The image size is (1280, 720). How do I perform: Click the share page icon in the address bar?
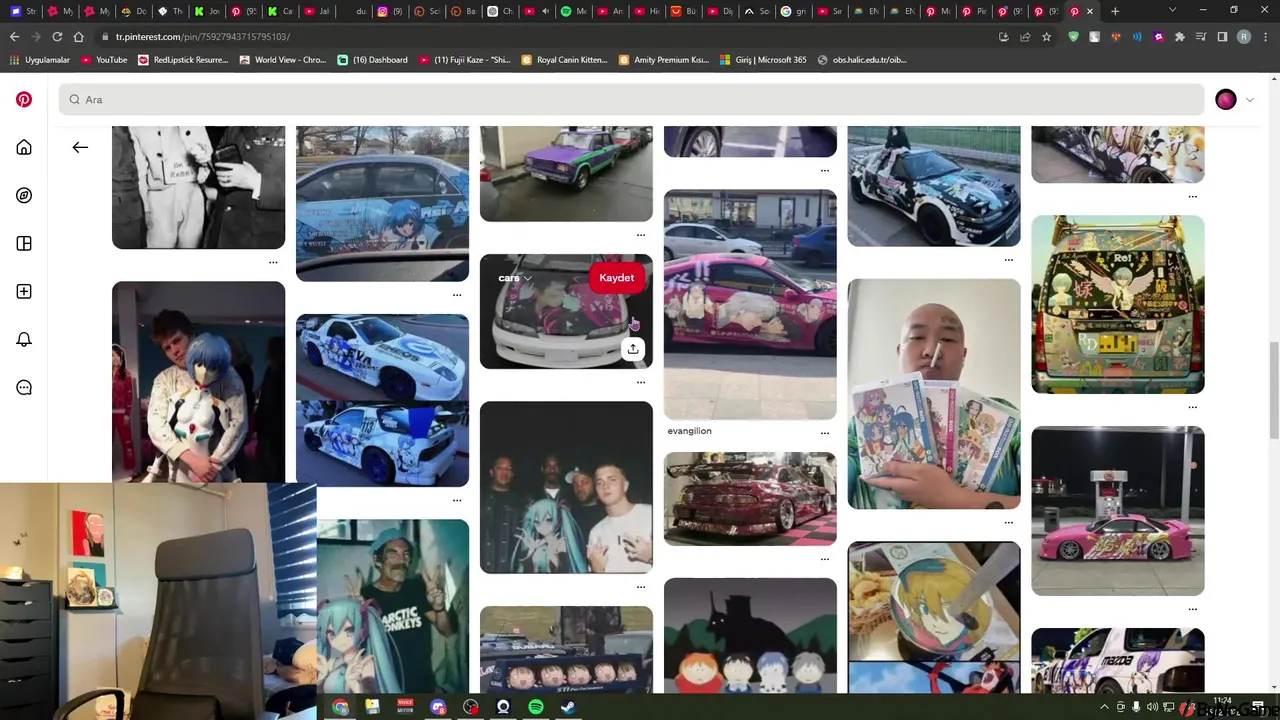pyautogui.click(x=1025, y=36)
